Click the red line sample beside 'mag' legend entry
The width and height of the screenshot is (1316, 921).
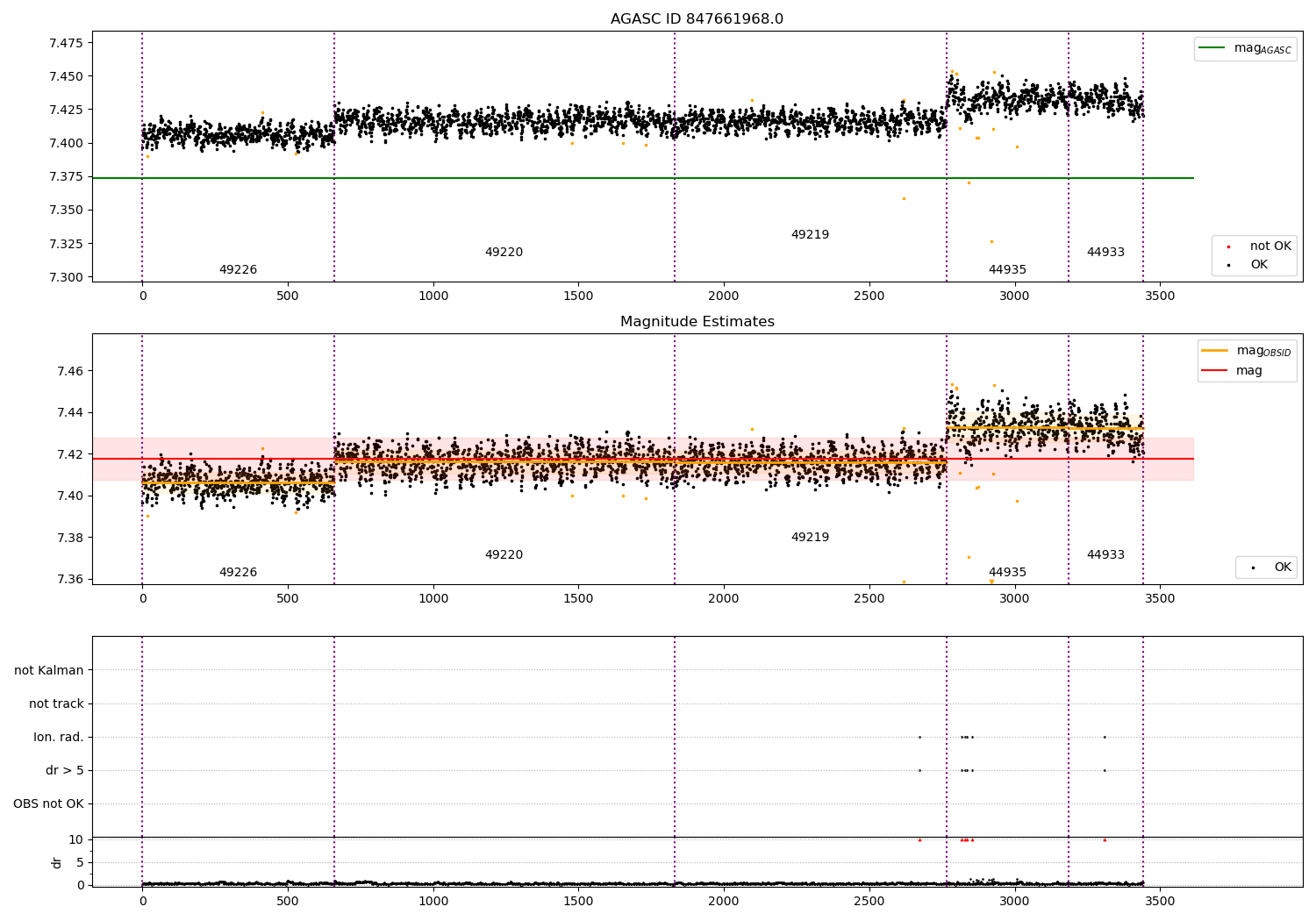(x=1215, y=371)
